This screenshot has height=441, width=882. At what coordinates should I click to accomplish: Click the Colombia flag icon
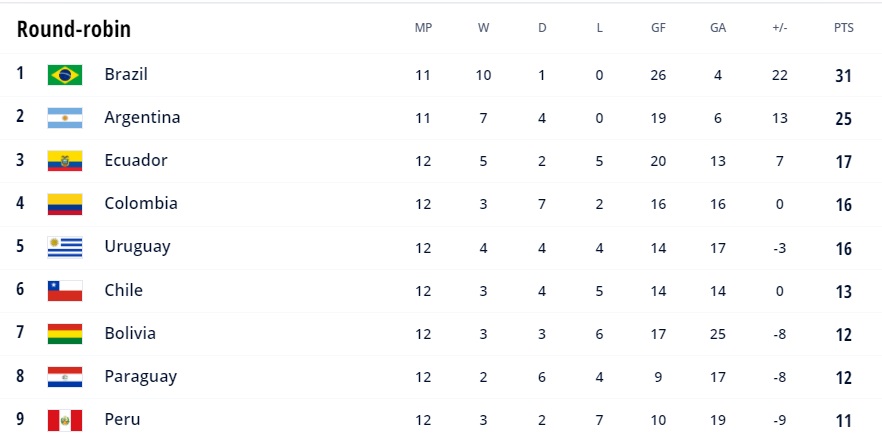point(64,204)
